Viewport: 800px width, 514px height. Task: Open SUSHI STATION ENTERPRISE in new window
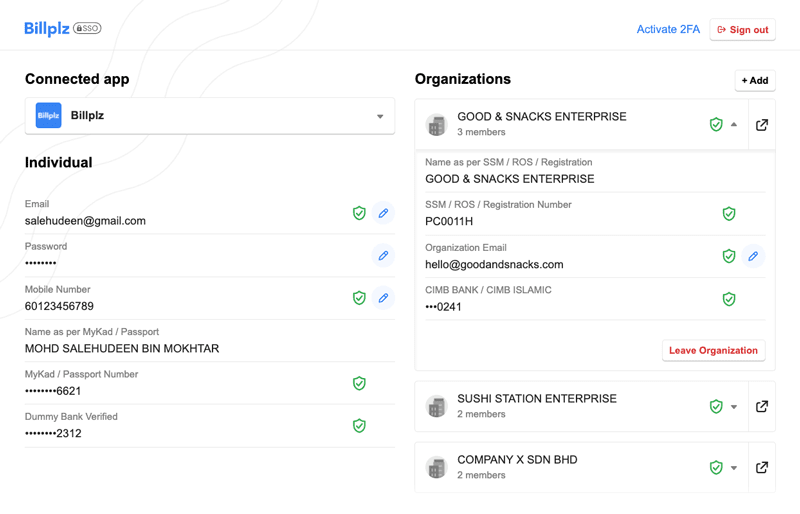762,407
